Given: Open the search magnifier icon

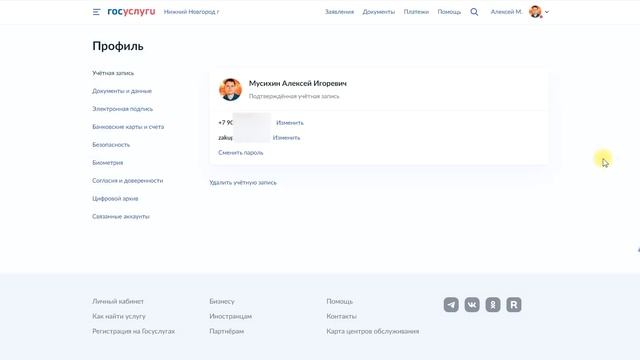Looking at the screenshot, I should pyautogui.click(x=474, y=12).
